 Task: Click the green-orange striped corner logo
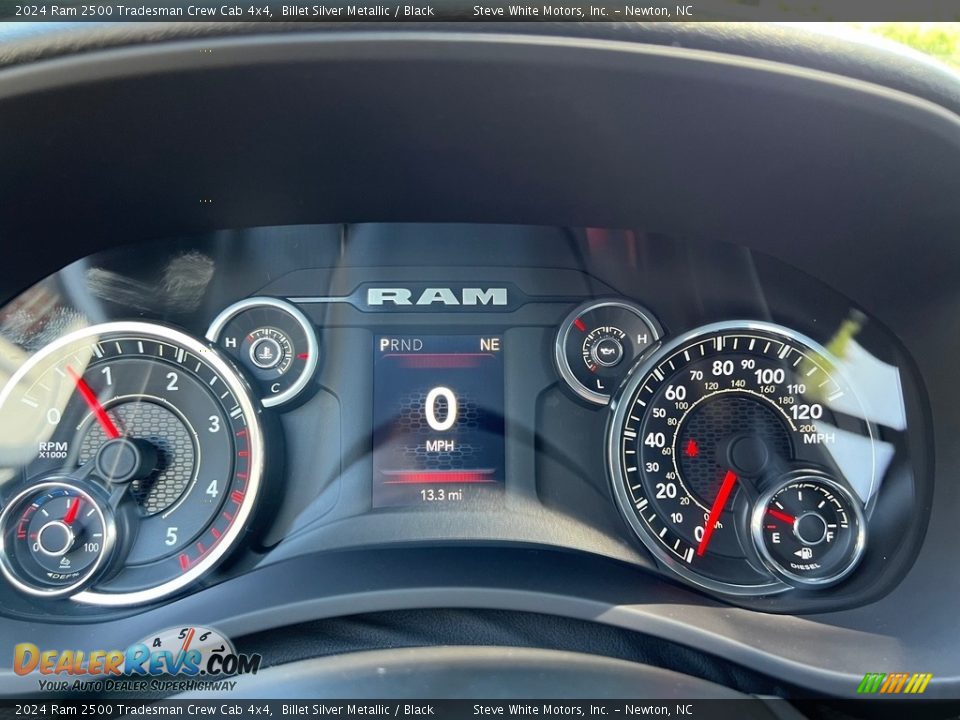click(894, 683)
